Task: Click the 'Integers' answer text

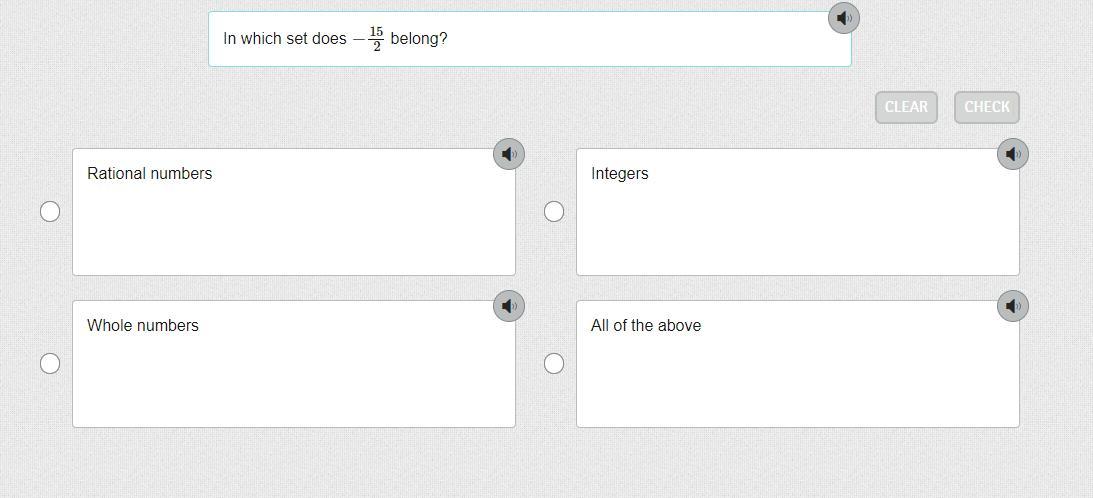Action: 620,174
